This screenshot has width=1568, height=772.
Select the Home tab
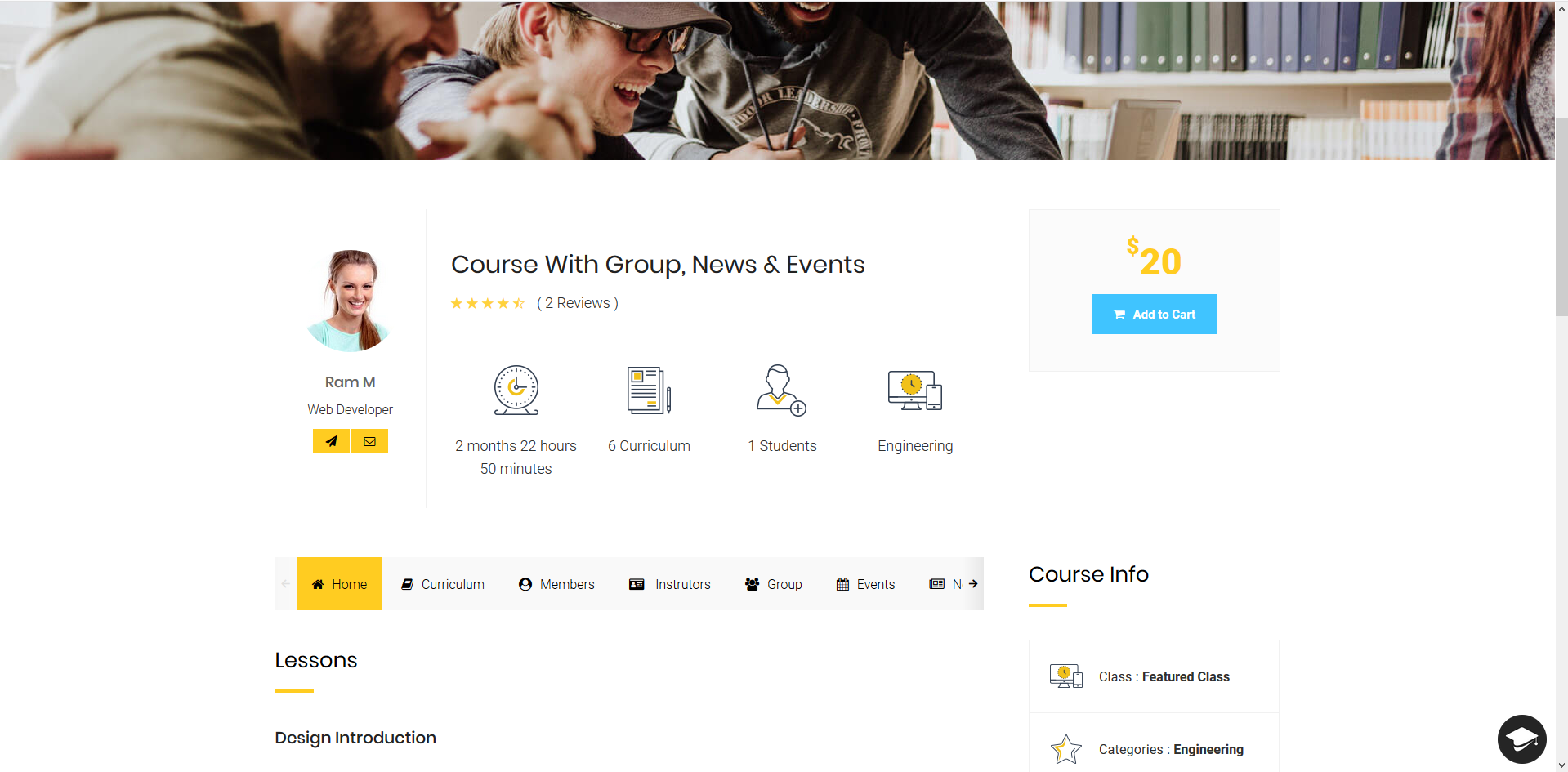pos(339,584)
